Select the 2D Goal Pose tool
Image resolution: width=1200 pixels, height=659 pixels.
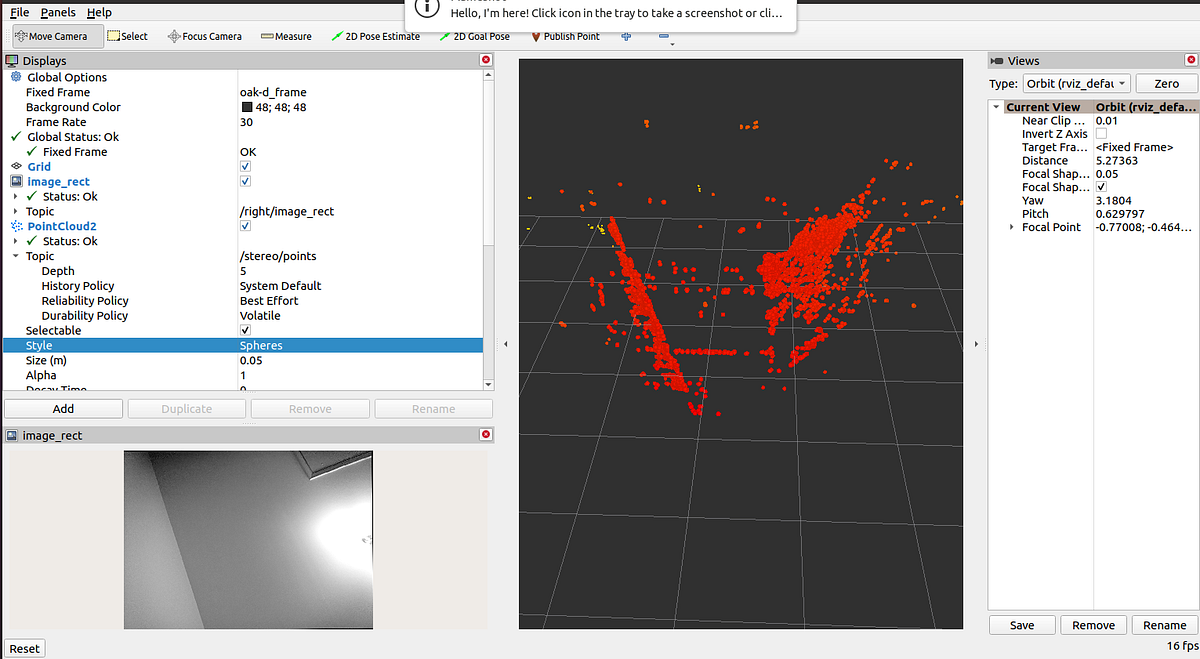click(475, 36)
